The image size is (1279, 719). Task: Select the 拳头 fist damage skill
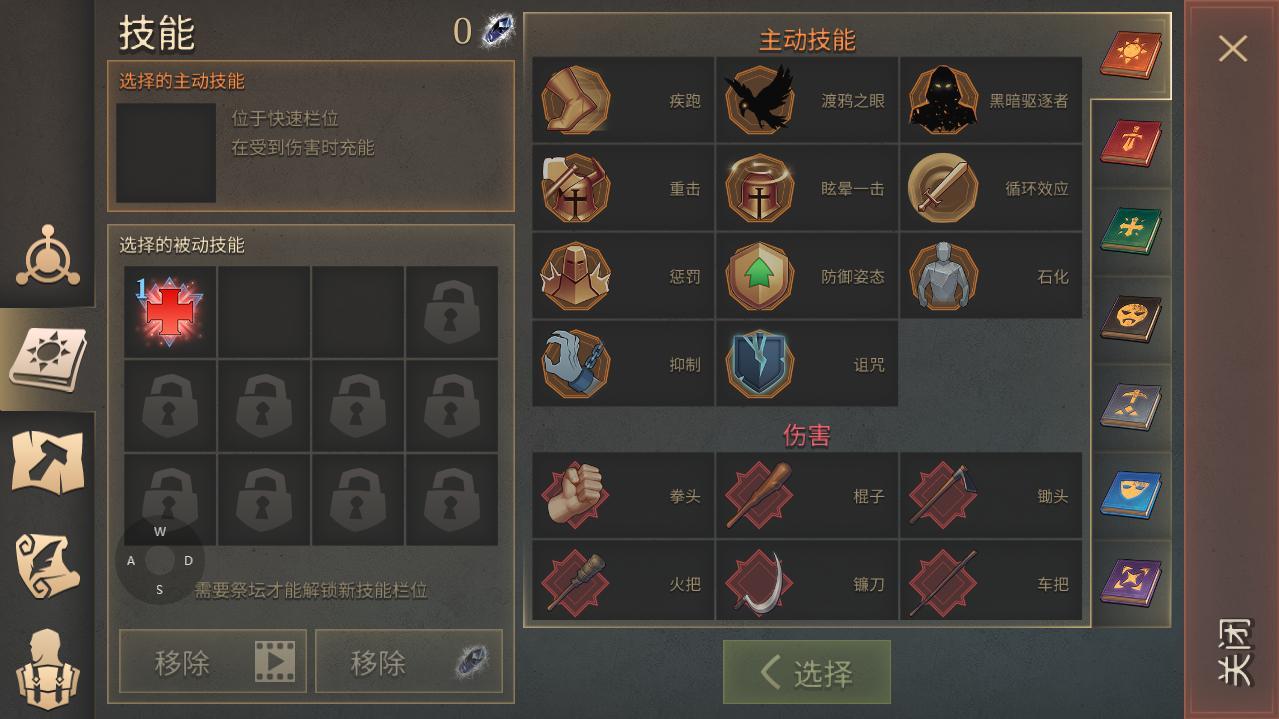624,495
